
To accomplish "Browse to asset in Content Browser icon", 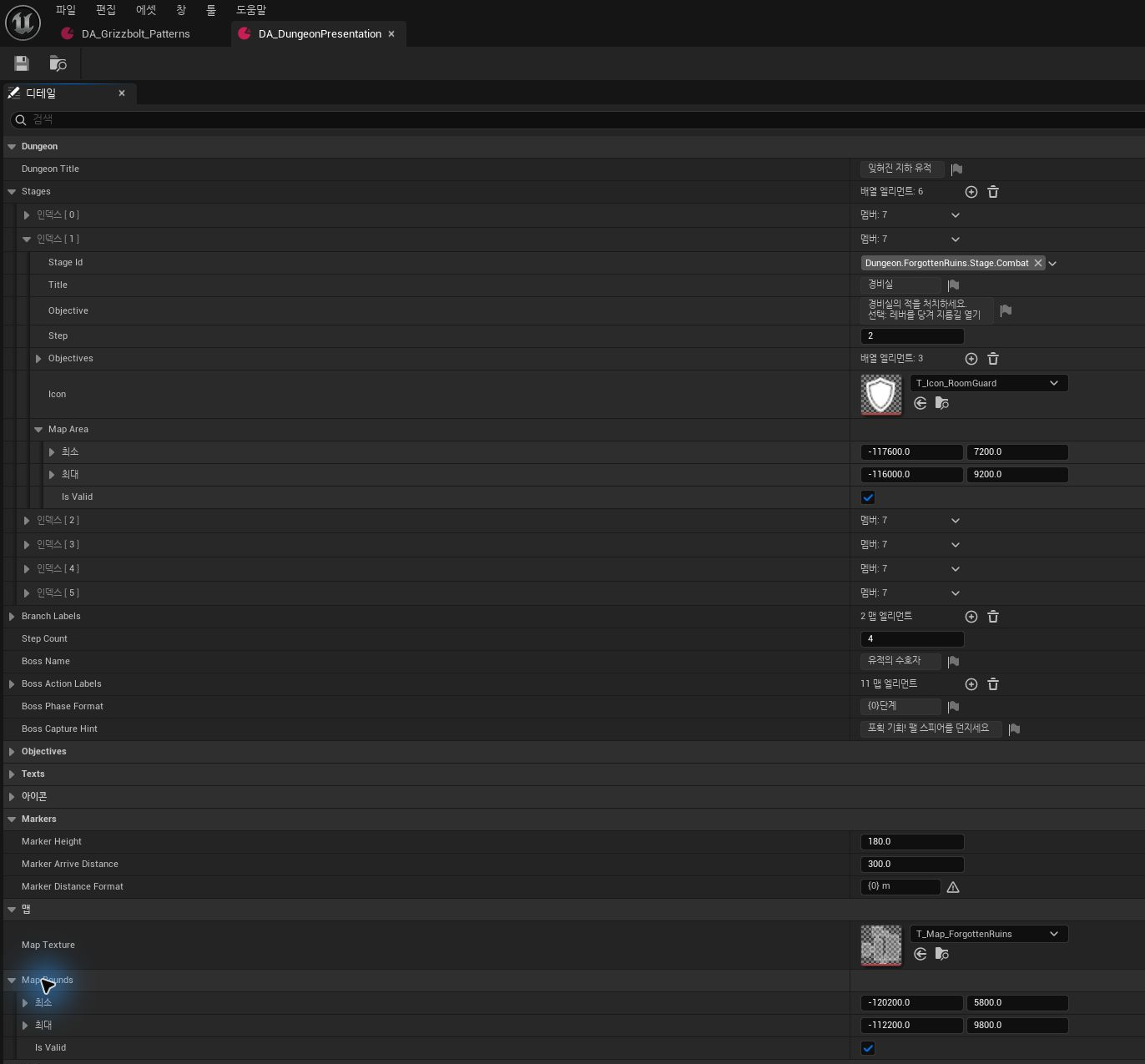I will 58,63.
